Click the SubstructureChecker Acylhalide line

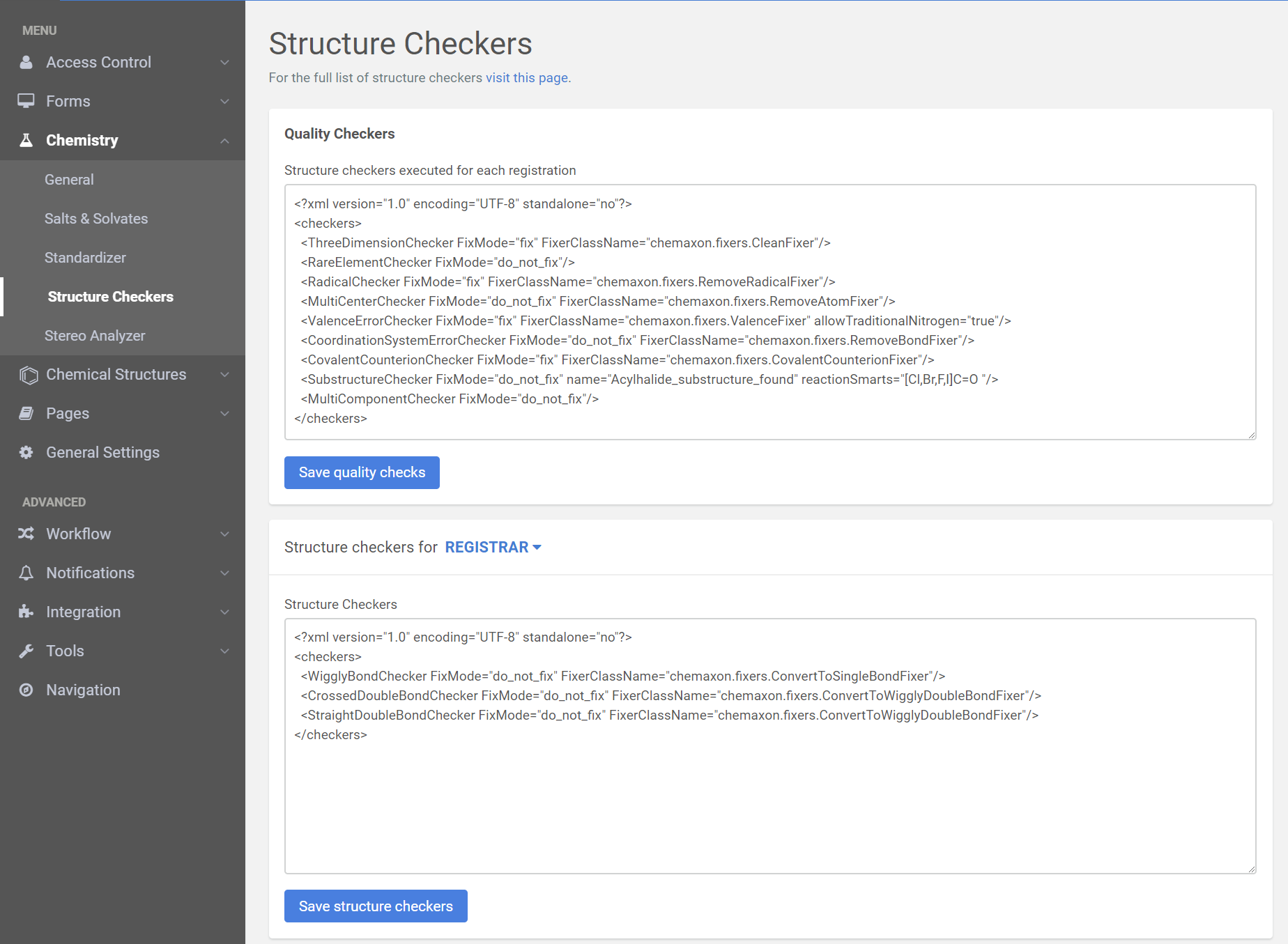(x=650, y=379)
